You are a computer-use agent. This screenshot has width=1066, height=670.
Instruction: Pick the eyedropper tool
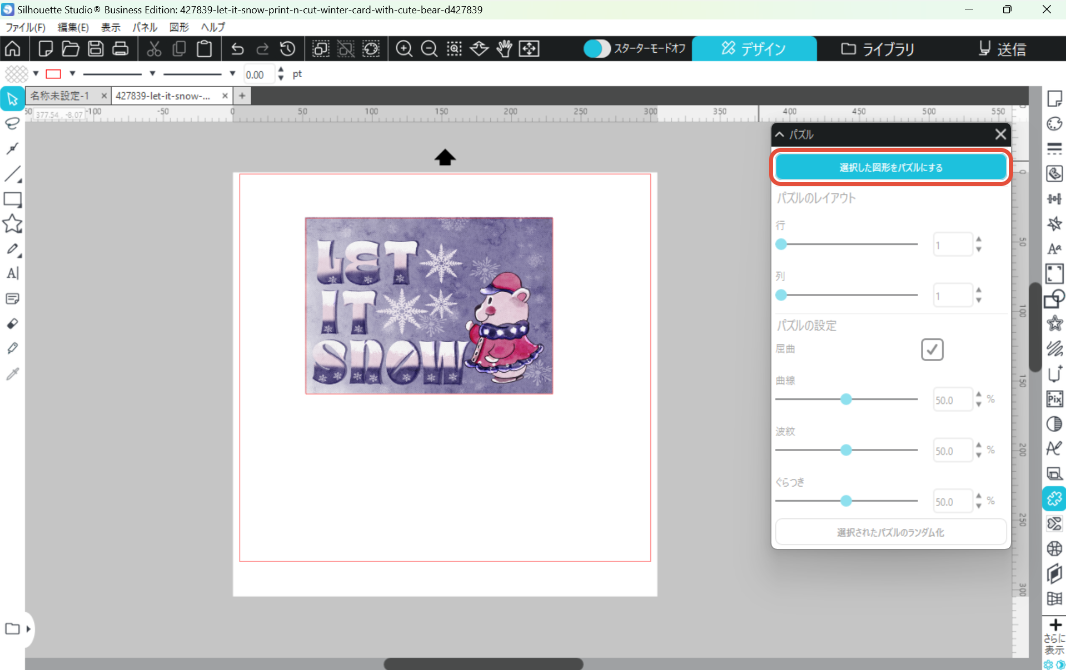click(x=12, y=374)
